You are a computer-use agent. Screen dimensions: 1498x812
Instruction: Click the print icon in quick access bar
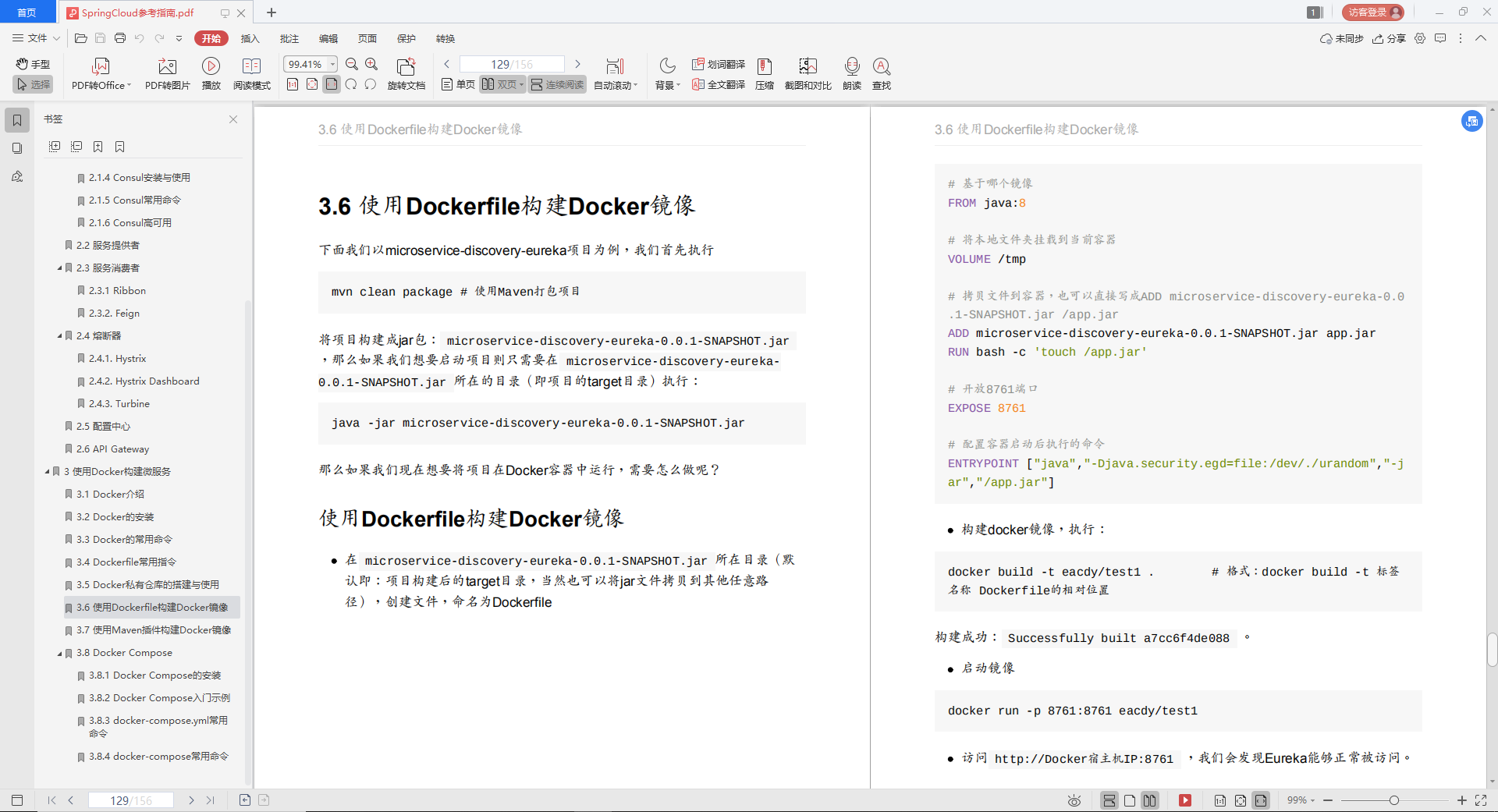pyautogui.click(x=119, y=37)
